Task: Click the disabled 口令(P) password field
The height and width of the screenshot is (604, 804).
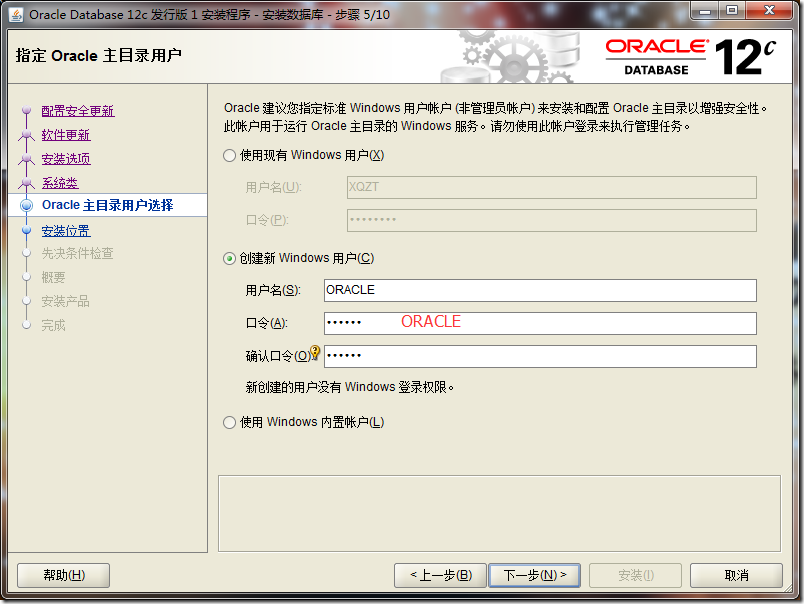Action: pyautogui.click(x=552, y=220)
